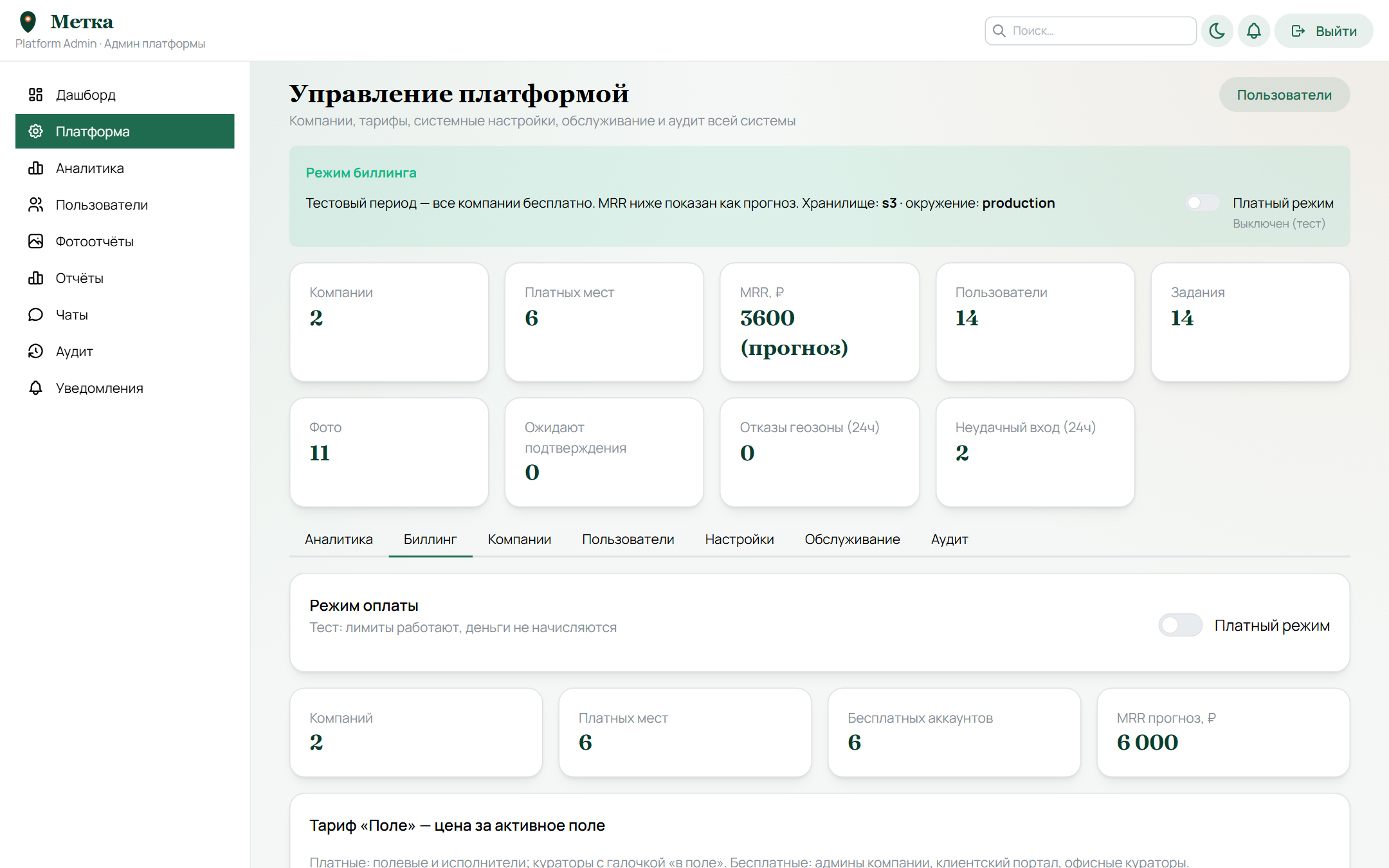Click the magnifier icon in search box
1389x868 pixels.
pos(999,31)
